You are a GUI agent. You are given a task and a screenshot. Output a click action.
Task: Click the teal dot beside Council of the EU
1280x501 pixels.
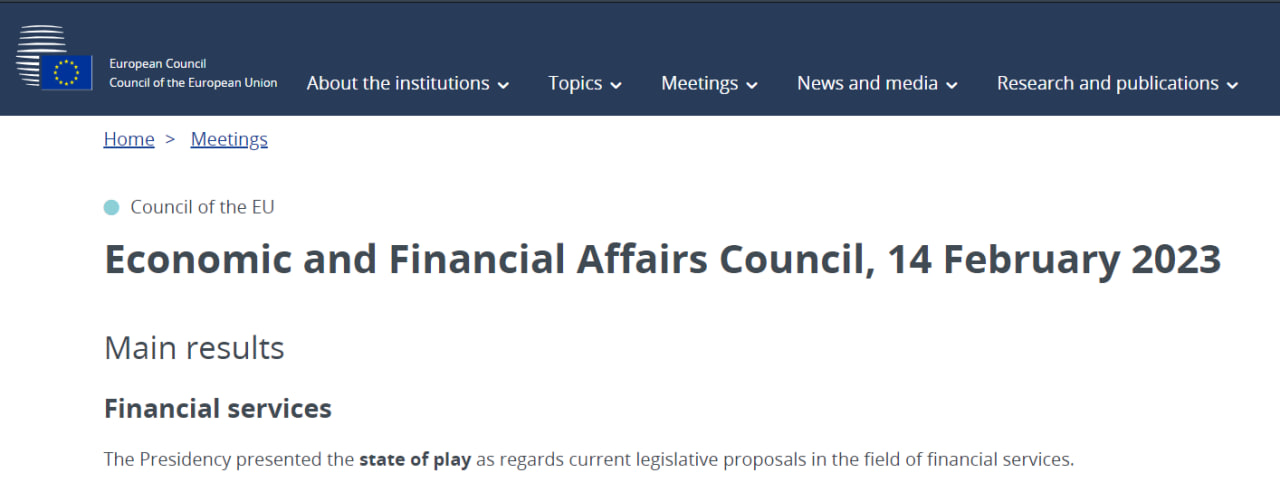(x=111, y=207)
